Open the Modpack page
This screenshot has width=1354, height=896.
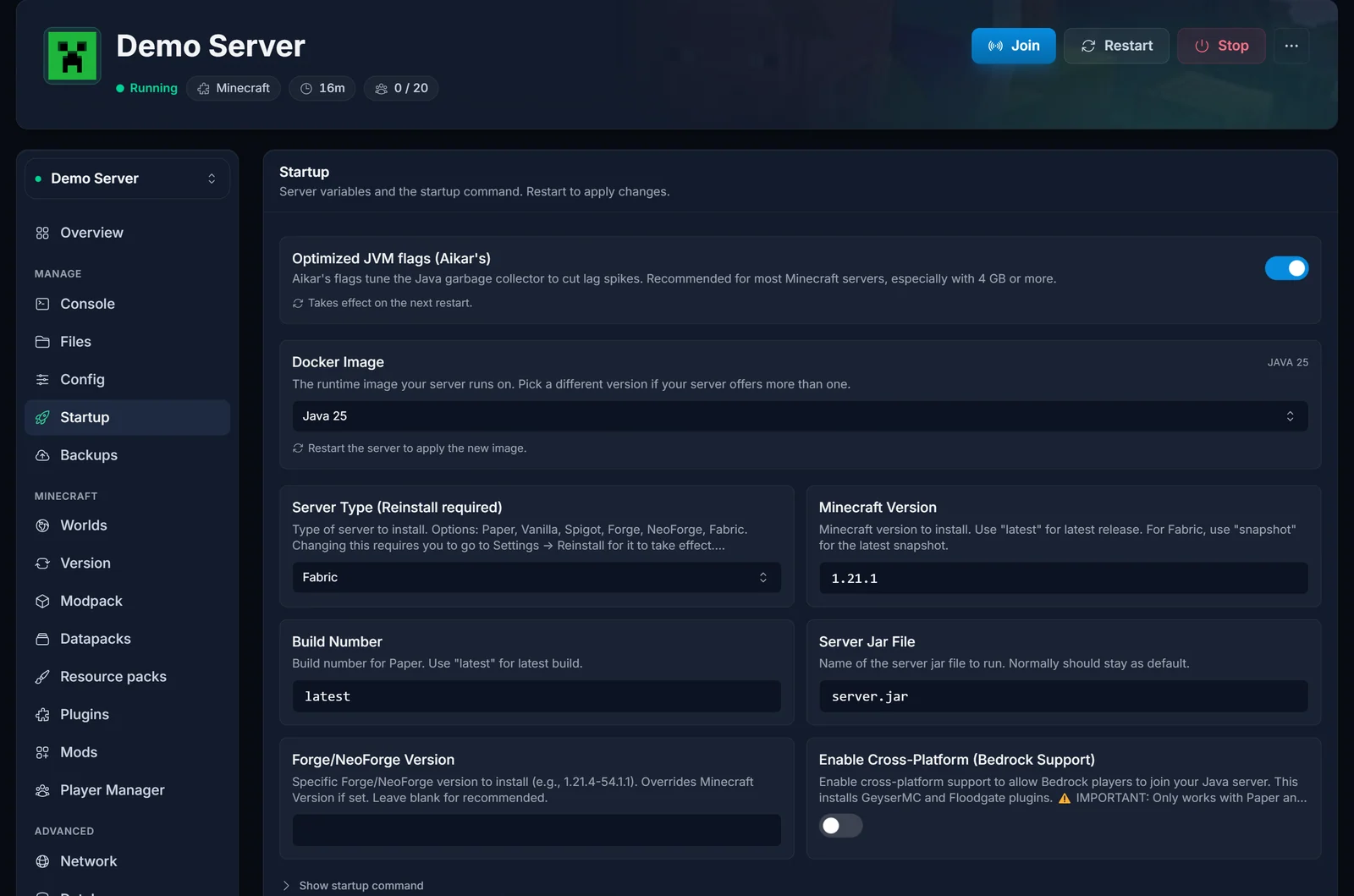tap(127, 602)
